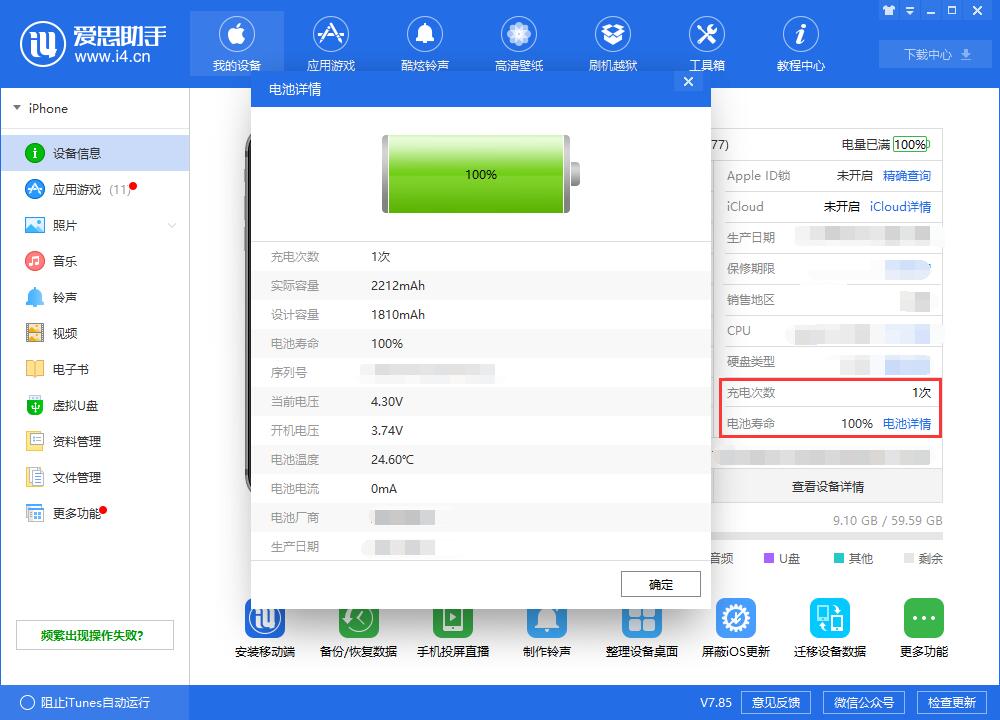Open the 工具箱 toolbox

(x=707, y=42)
